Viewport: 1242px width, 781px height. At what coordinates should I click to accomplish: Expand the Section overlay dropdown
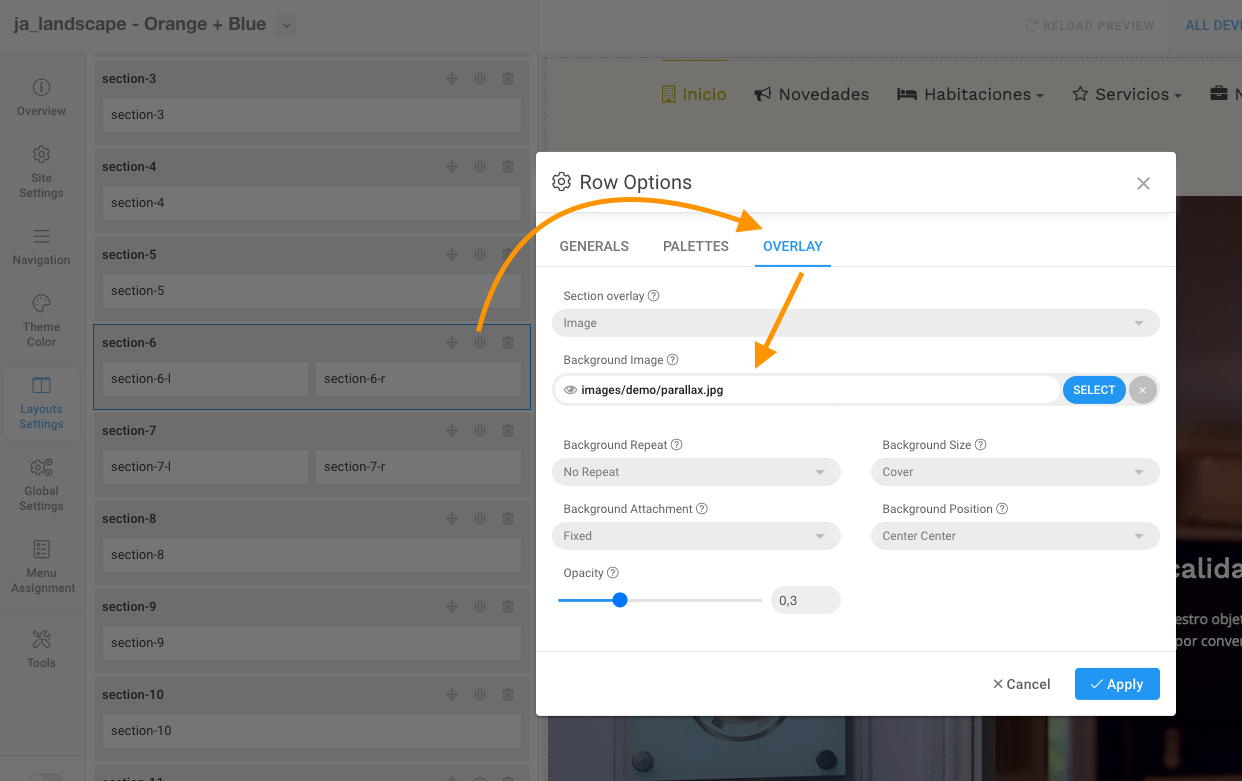tap(855, 323)
